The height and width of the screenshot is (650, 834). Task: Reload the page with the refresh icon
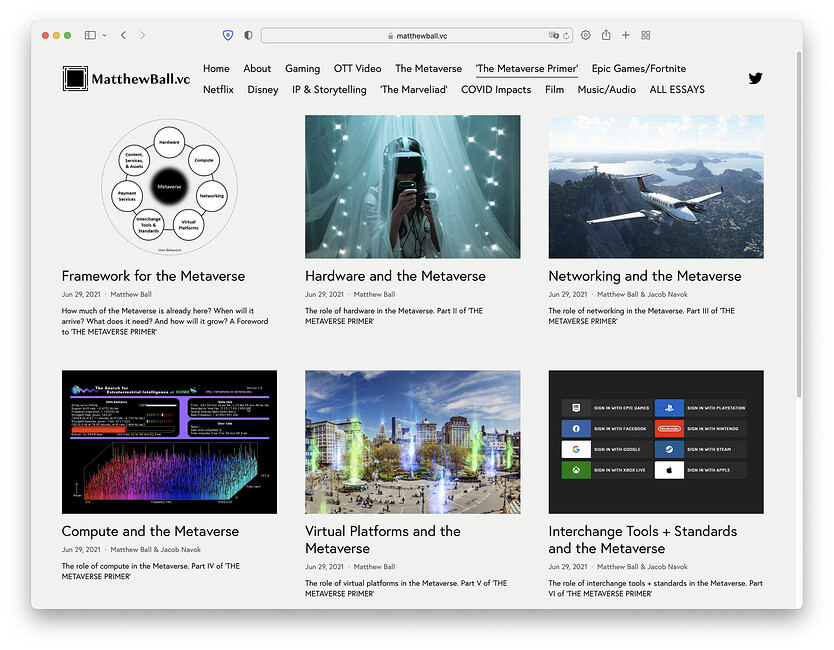pyautogui.click(x=566, y=36)
